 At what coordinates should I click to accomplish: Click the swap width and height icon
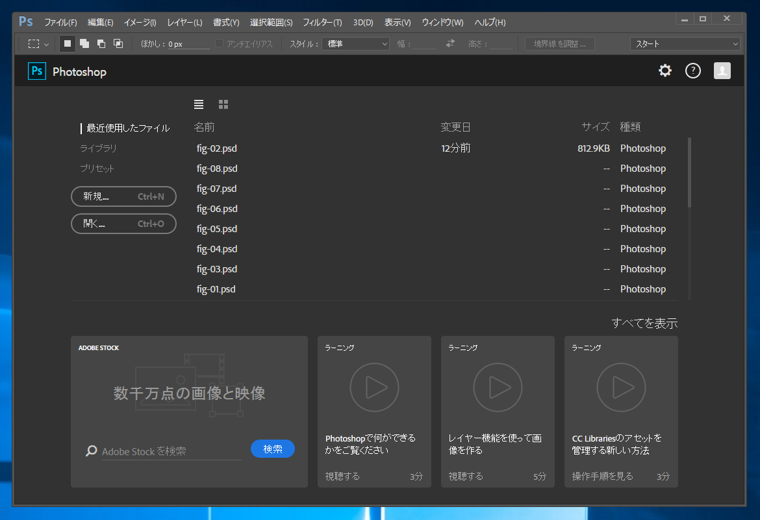tap(450, 44)
